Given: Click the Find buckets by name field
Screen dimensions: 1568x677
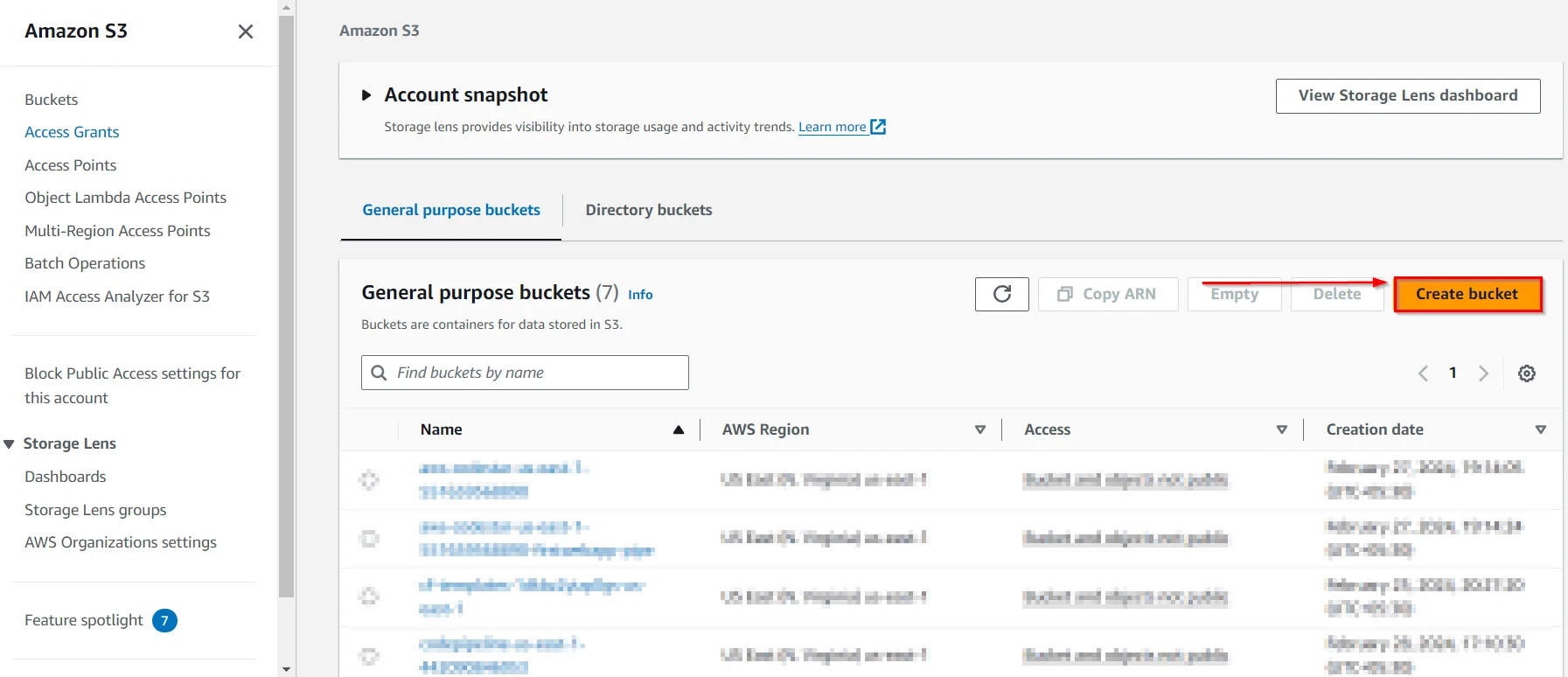Looking at the screenshot, I should [x=533, y=373].
